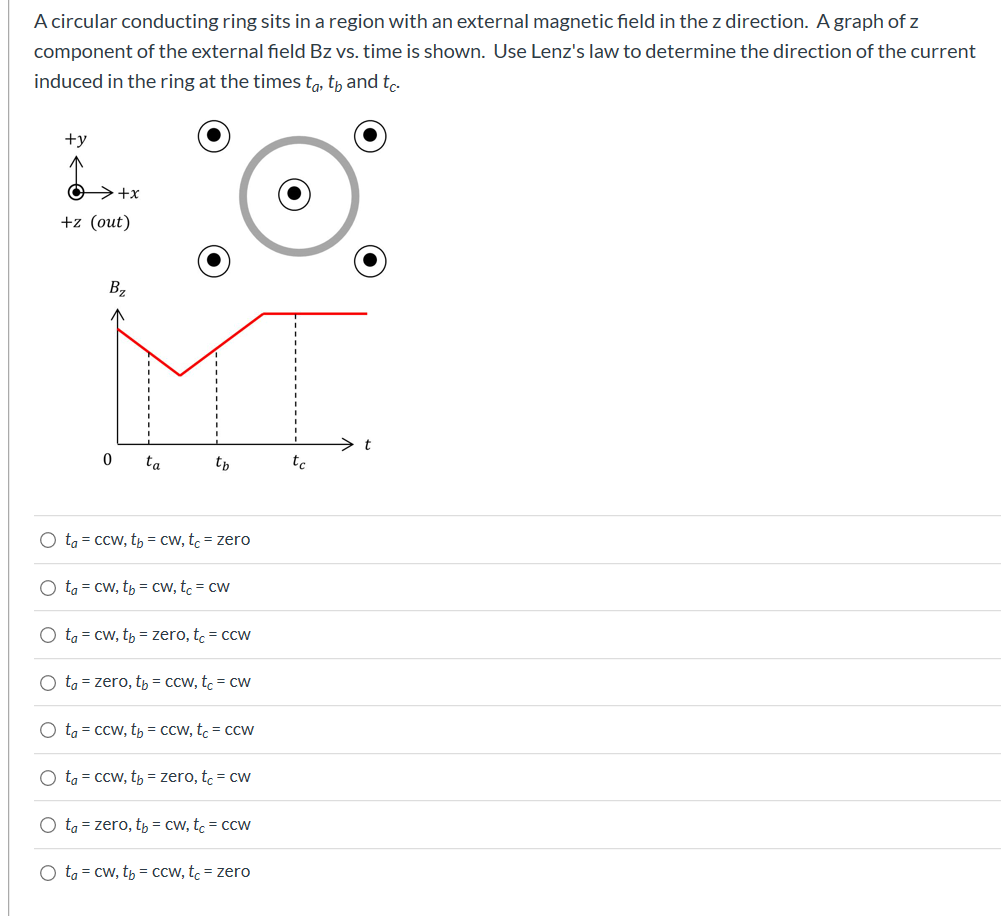Image resolution: width=1006 pixels, height=916 pixels.
Task: Click the bottom-right field-out dot symbol
Action: pos(370,261)
